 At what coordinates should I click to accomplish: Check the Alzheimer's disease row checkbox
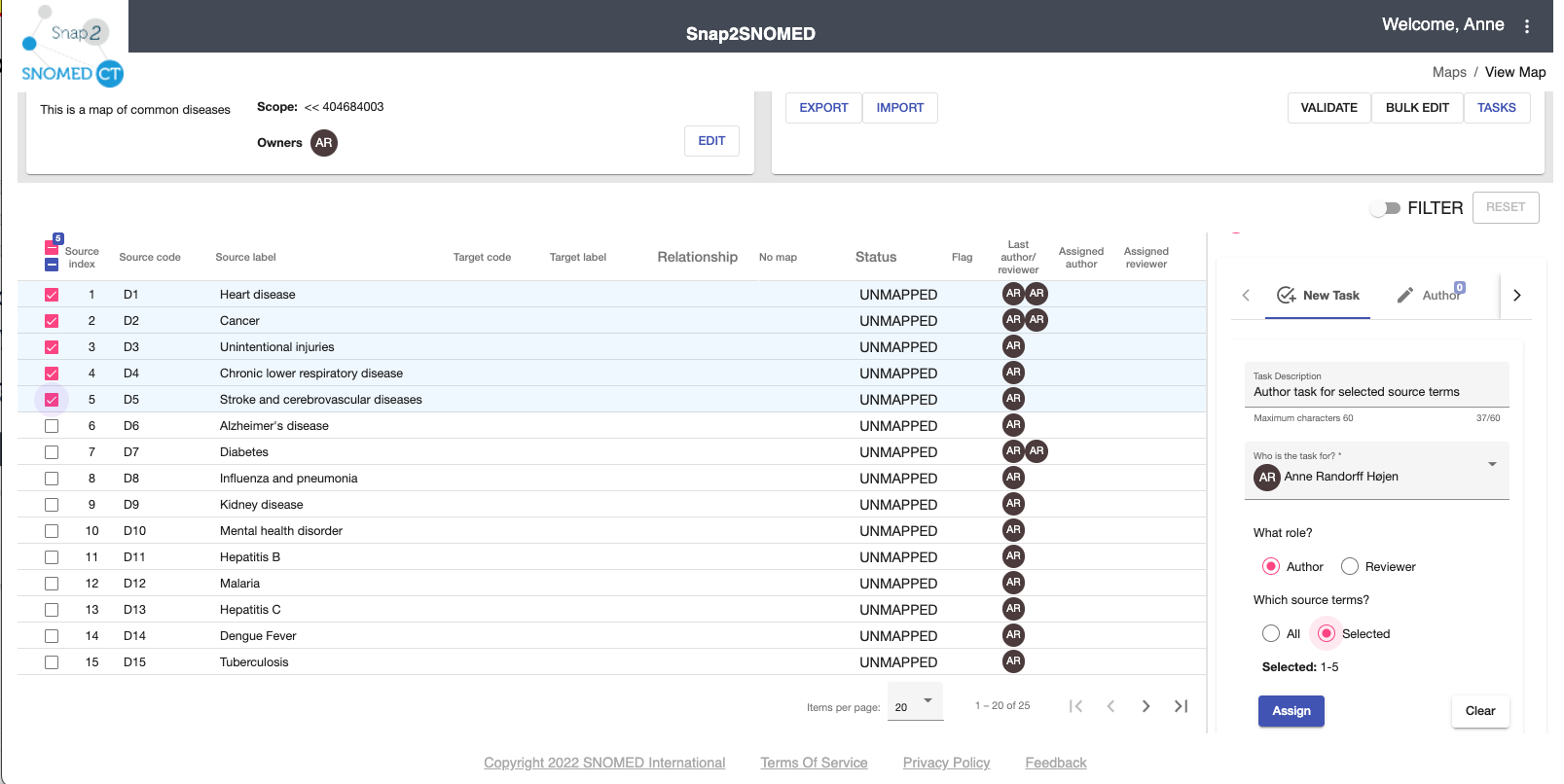52,426
